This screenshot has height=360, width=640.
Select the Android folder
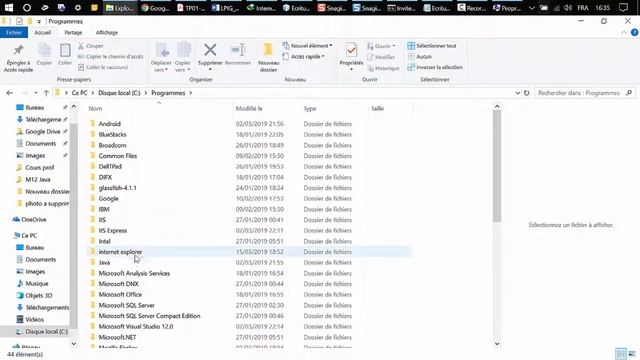(109, 124)
